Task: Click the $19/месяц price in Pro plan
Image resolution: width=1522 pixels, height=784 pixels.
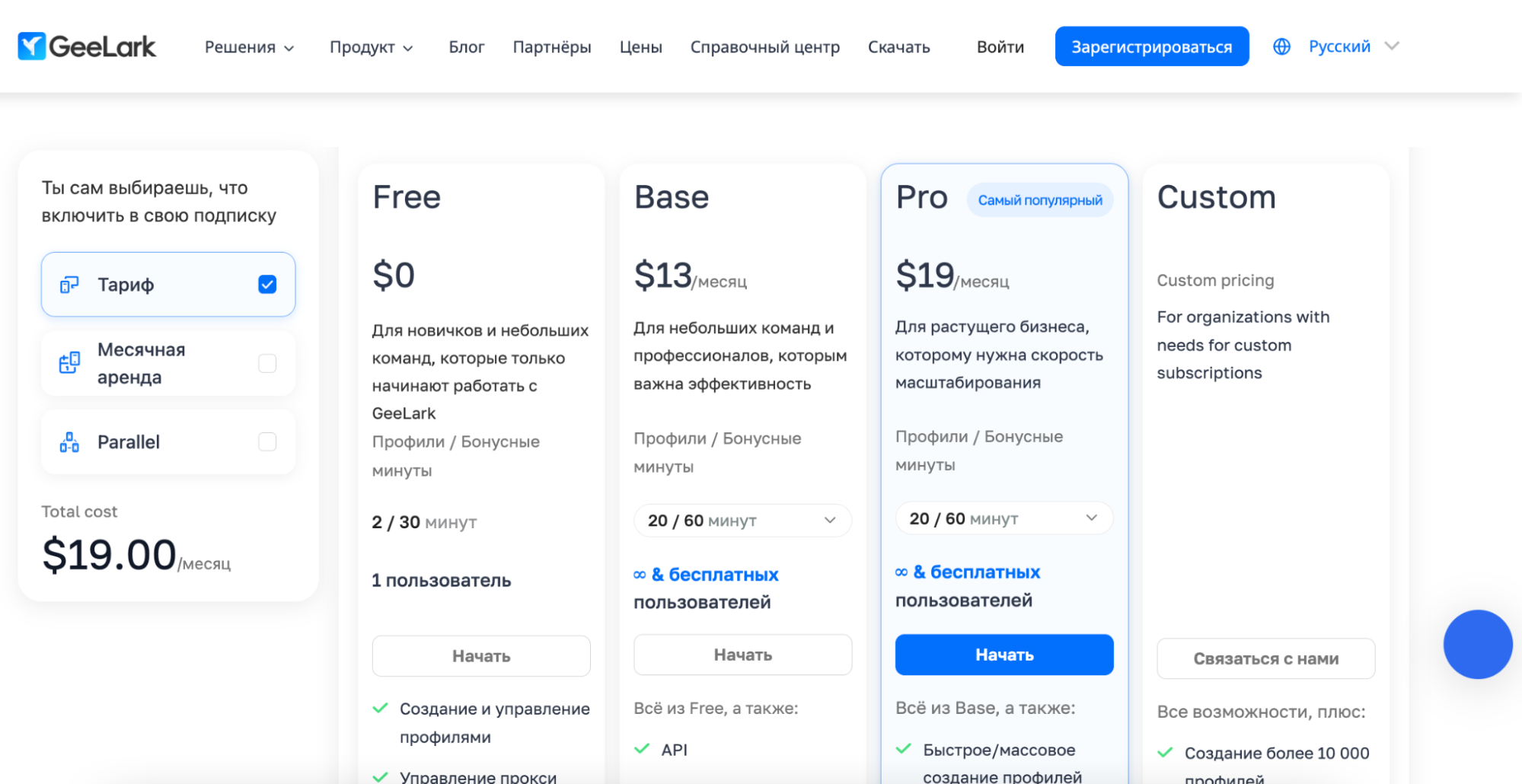Action: [952, 276]
